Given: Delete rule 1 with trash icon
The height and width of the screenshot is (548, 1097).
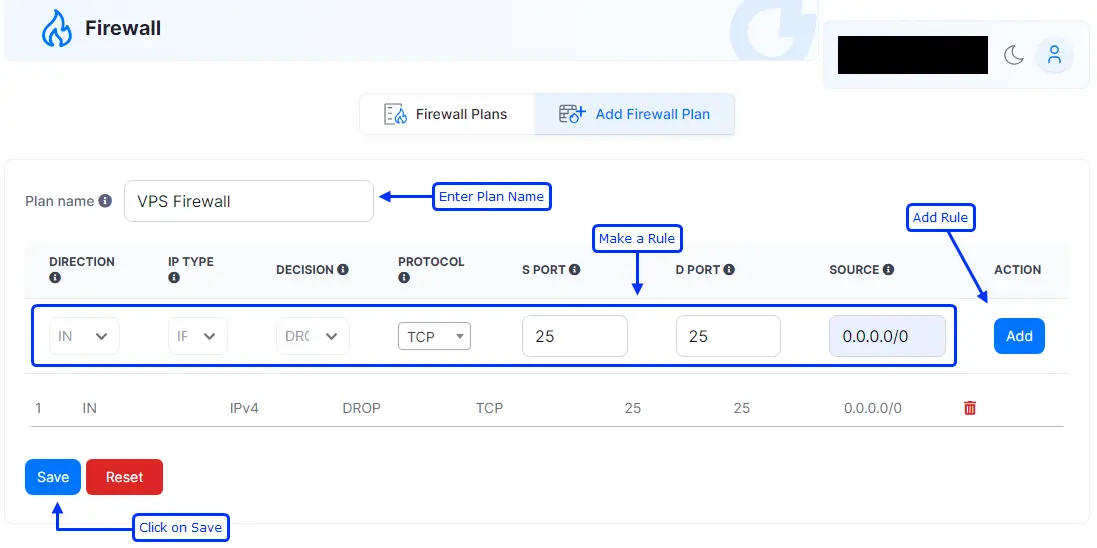Looking at the screenshot, I should click(x=970, y=408).
